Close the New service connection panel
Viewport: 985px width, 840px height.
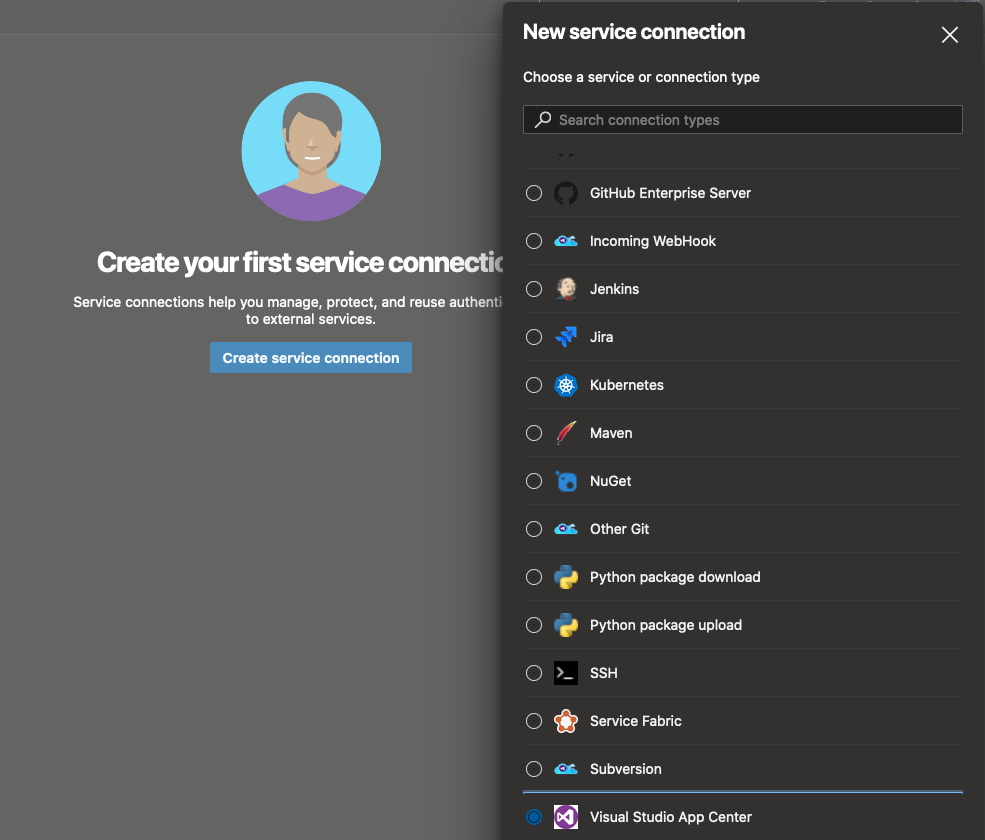(x=950, y=35)
